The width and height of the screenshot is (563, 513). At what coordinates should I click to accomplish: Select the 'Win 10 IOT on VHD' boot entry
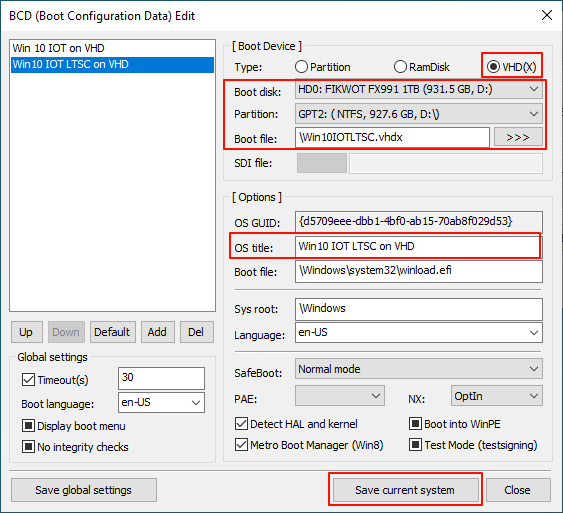tap(112, 48)
